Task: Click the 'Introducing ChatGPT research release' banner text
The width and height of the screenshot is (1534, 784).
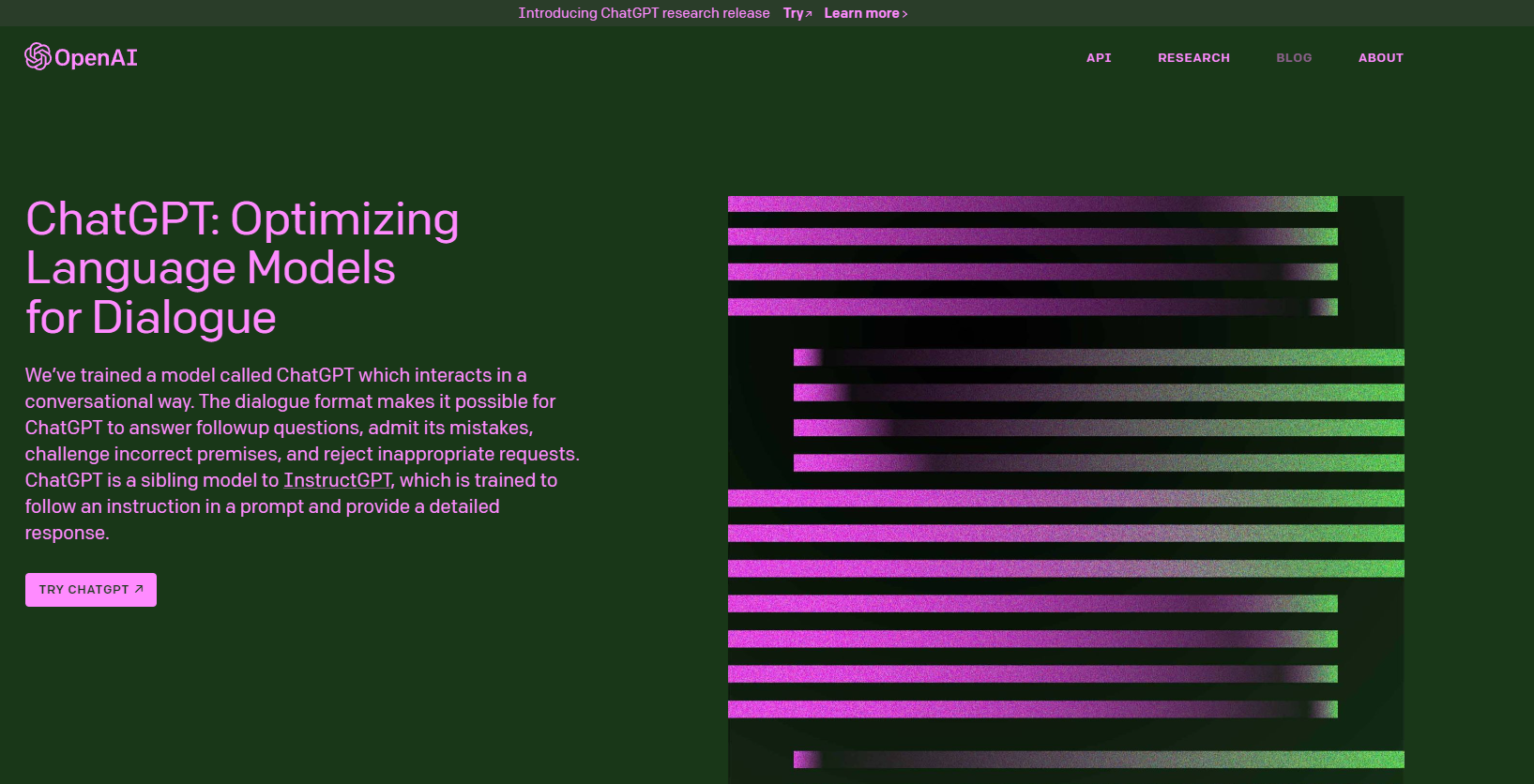Action: [644, 13]
